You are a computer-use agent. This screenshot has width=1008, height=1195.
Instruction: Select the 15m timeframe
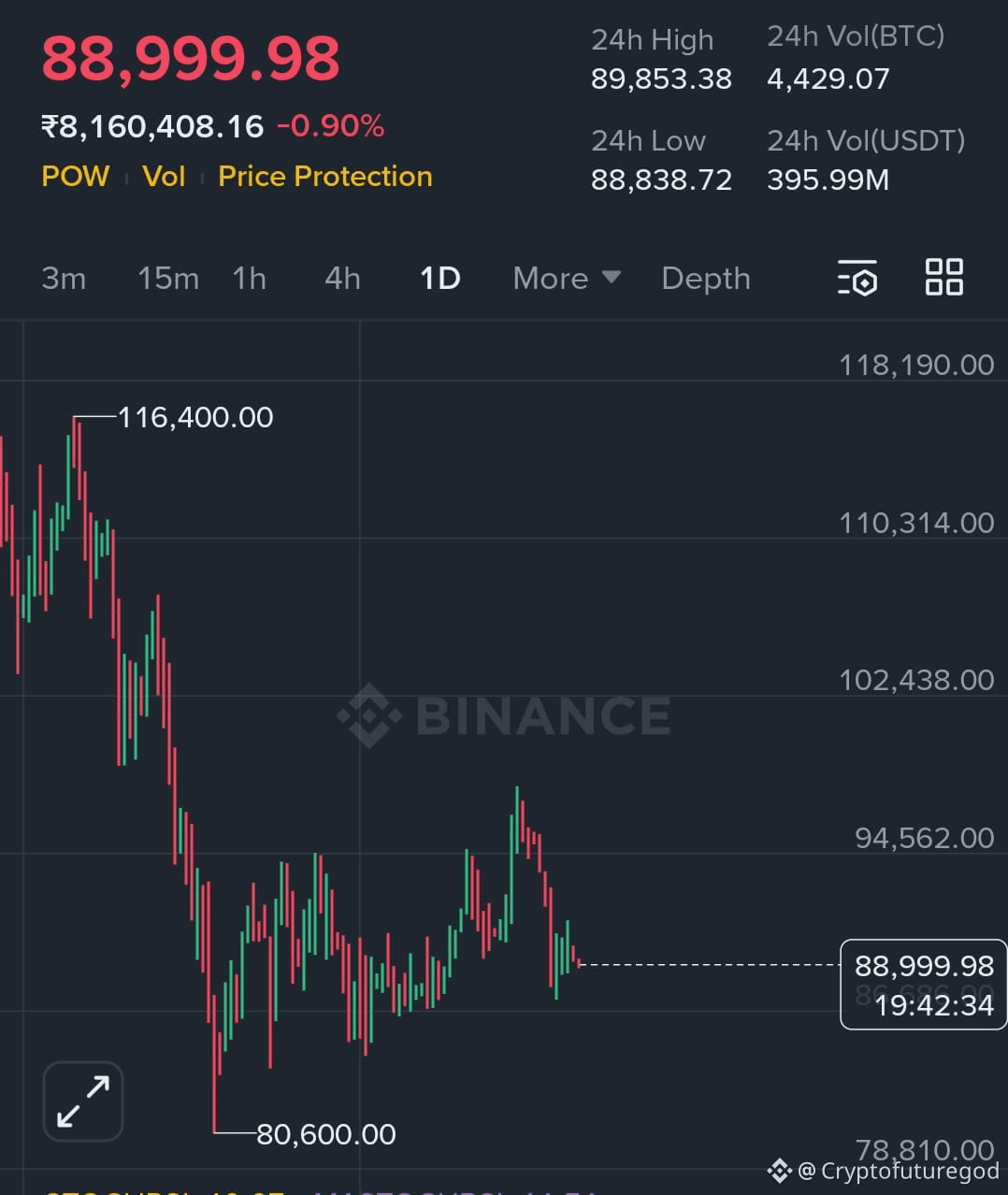(168, 279)
